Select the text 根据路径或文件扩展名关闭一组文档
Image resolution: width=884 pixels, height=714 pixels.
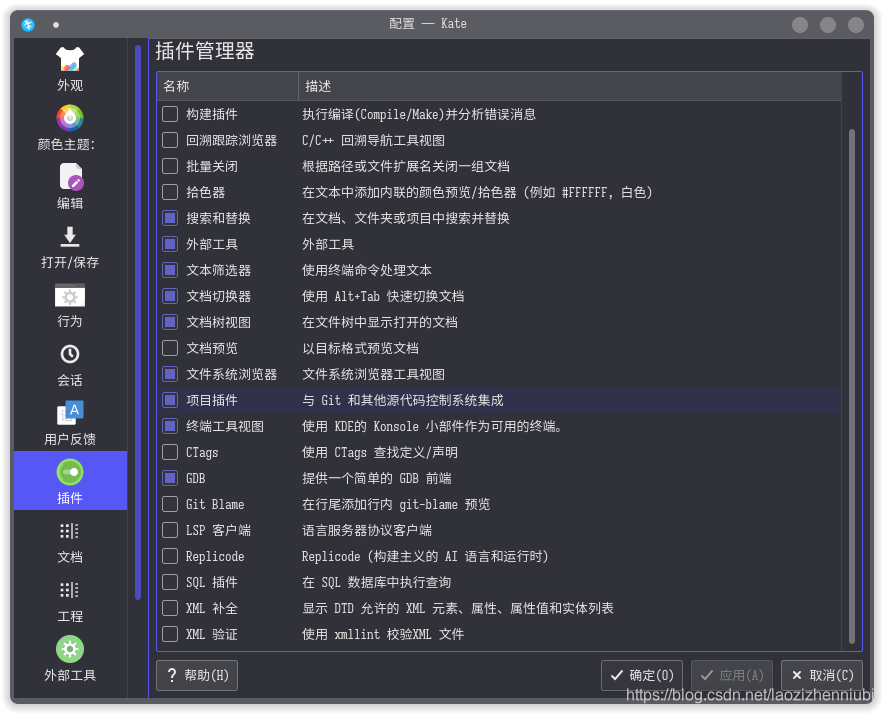click(x=406, y=166)
